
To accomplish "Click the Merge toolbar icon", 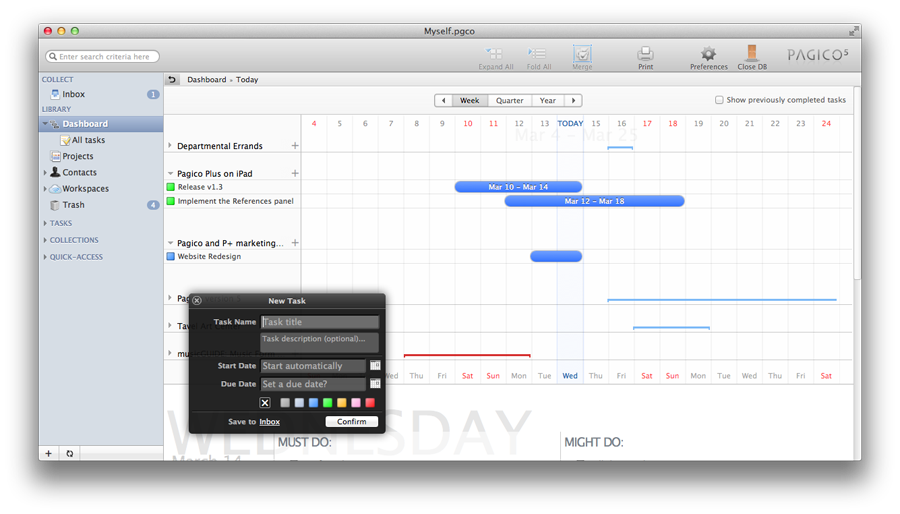I will (x=582, y=54).
